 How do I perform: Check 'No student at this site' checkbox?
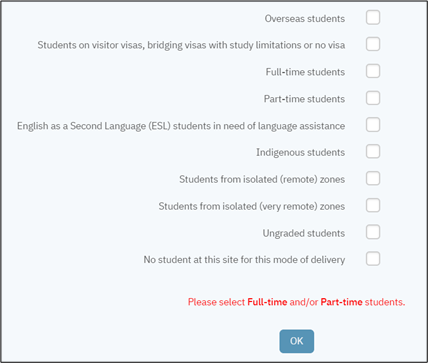[x=373, y=259]
